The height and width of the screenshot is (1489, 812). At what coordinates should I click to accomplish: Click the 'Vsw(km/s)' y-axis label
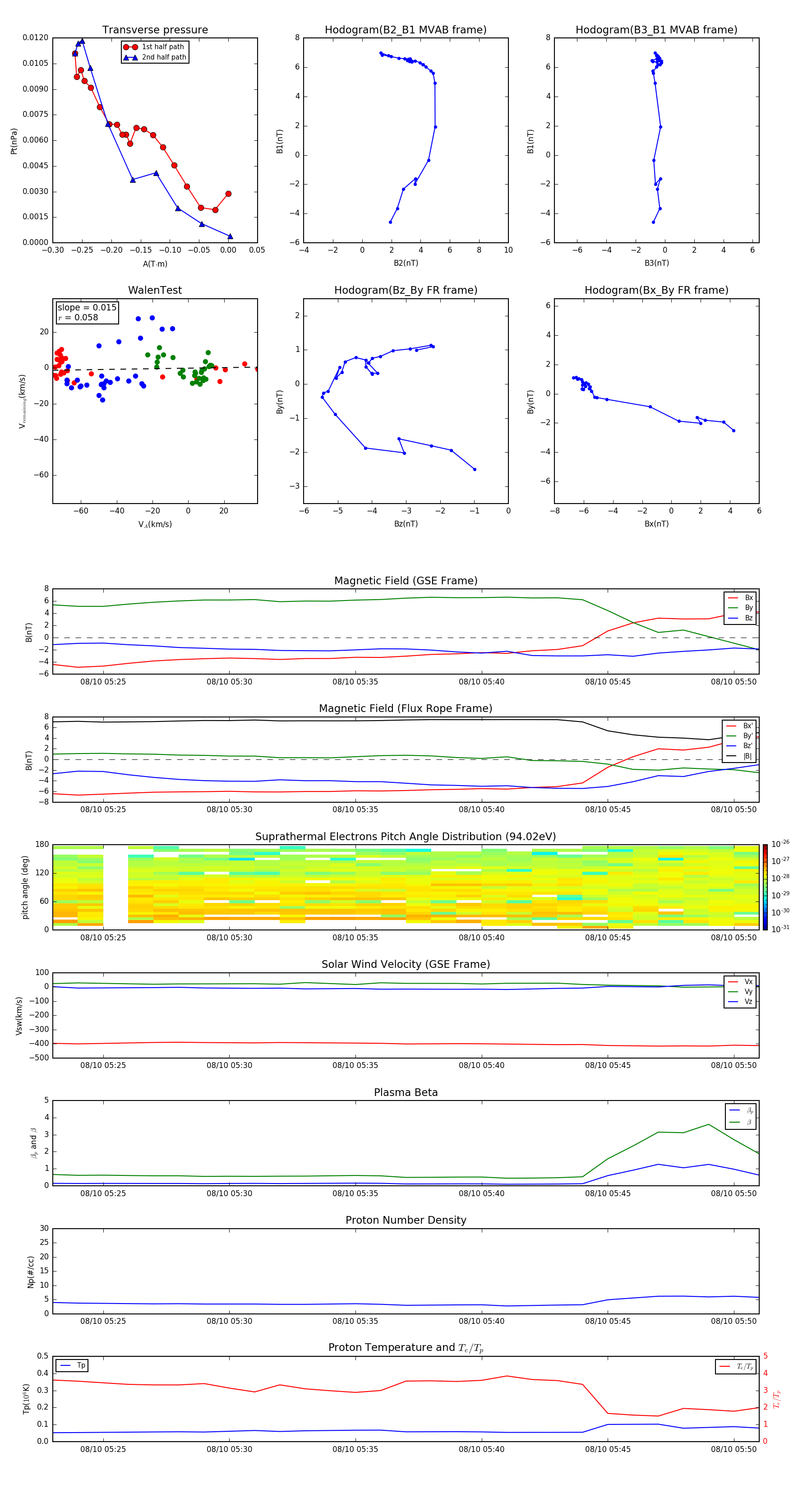19,1016
